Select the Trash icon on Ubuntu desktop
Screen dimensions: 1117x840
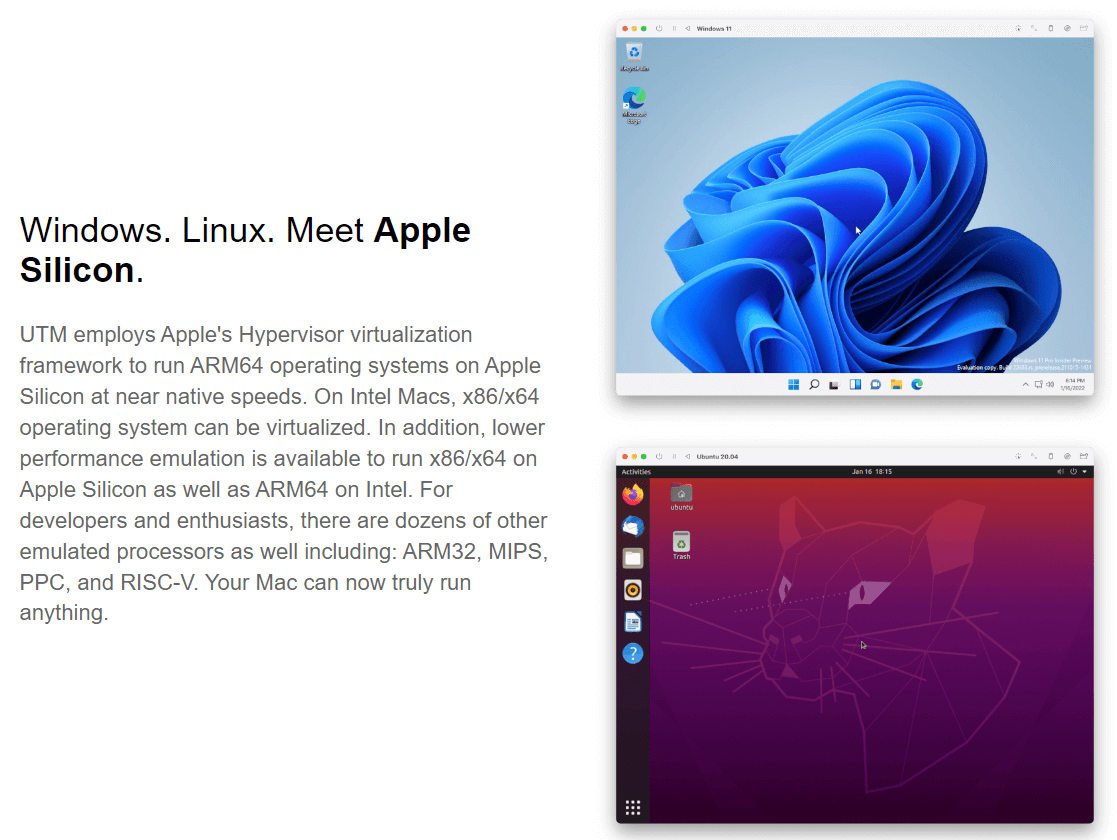pos(681,544)
